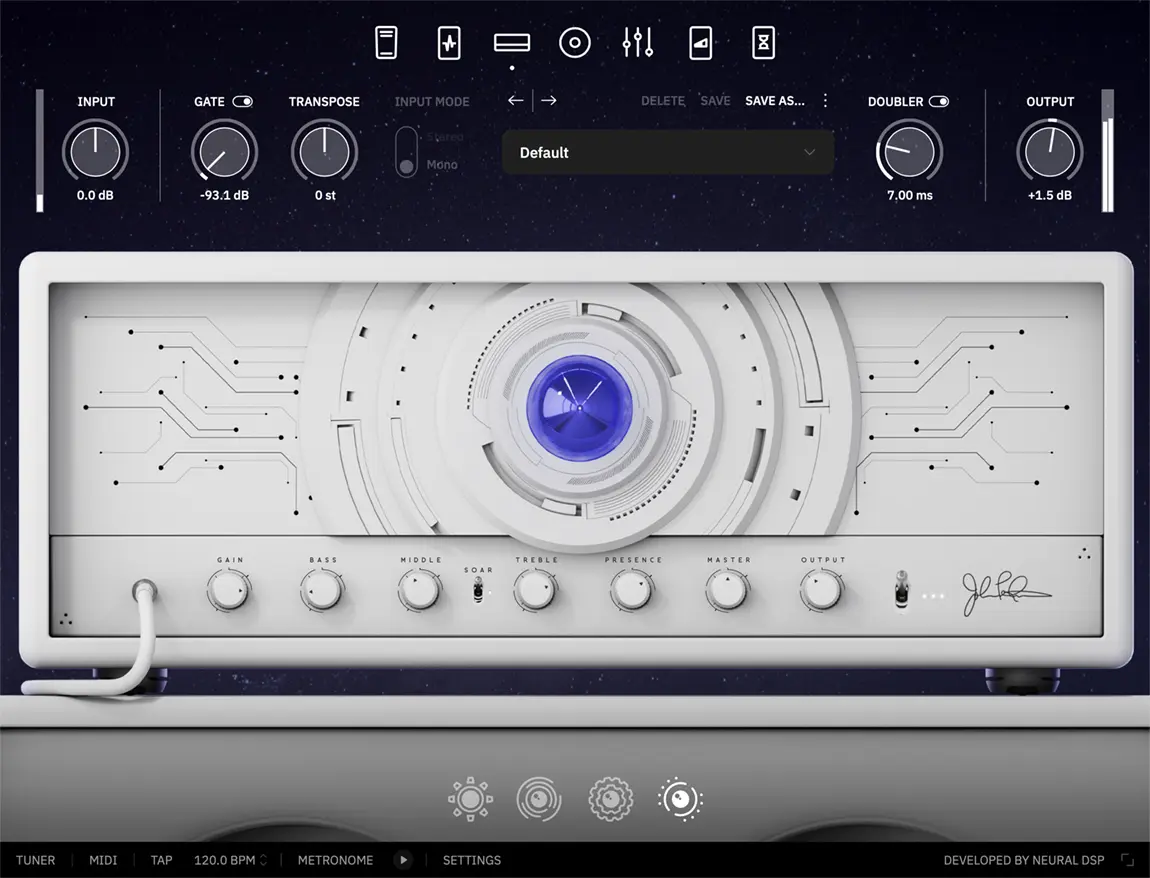Select the Mono input mode label
Screen dimensions: 1150x878
point(442,165)
